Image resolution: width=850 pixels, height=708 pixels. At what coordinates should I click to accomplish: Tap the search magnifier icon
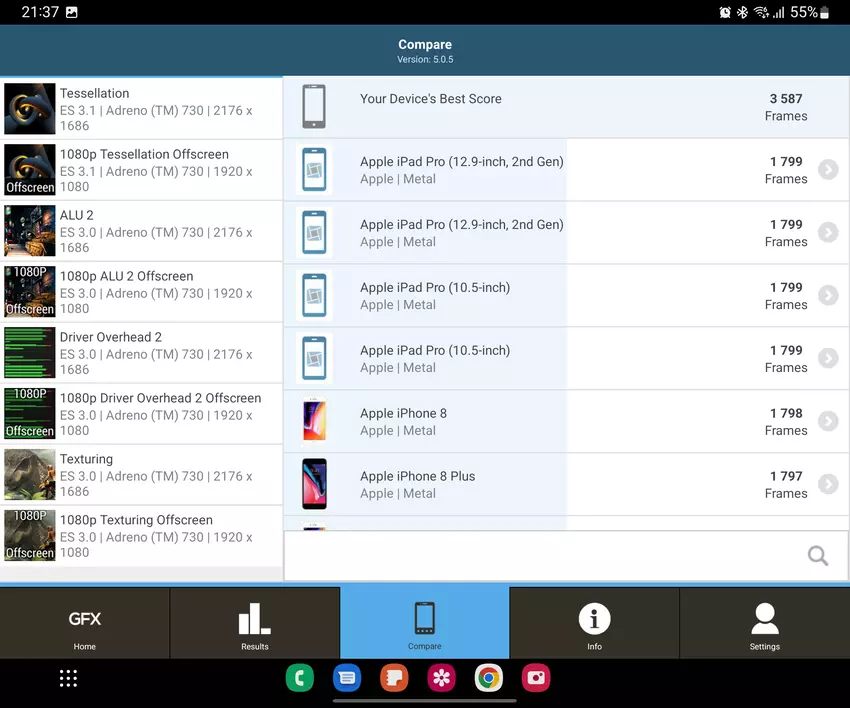click(817, 556)
